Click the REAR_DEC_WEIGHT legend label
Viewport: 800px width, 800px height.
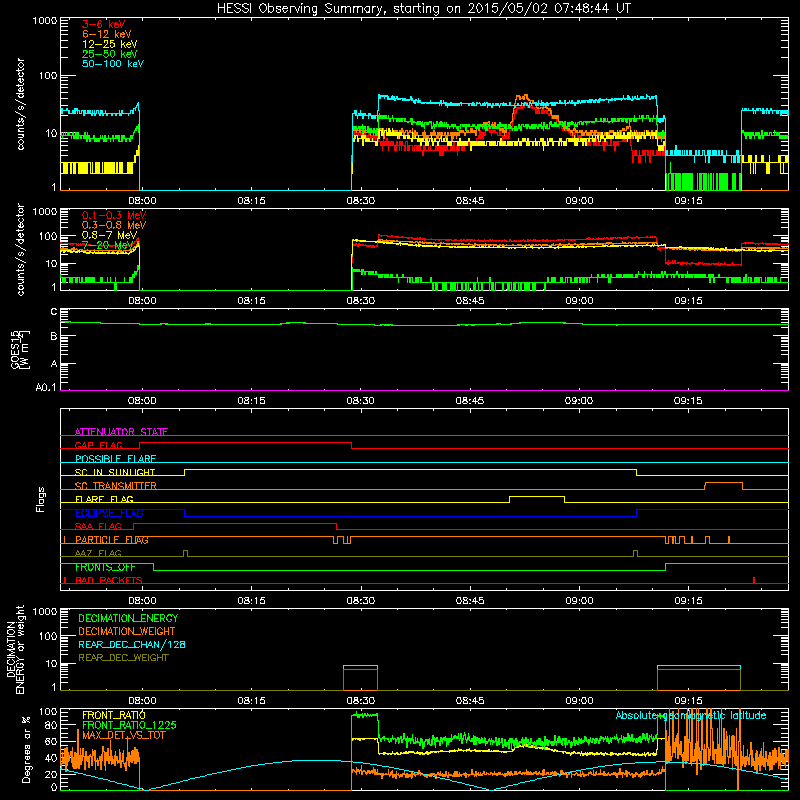[x=123, y=658]
